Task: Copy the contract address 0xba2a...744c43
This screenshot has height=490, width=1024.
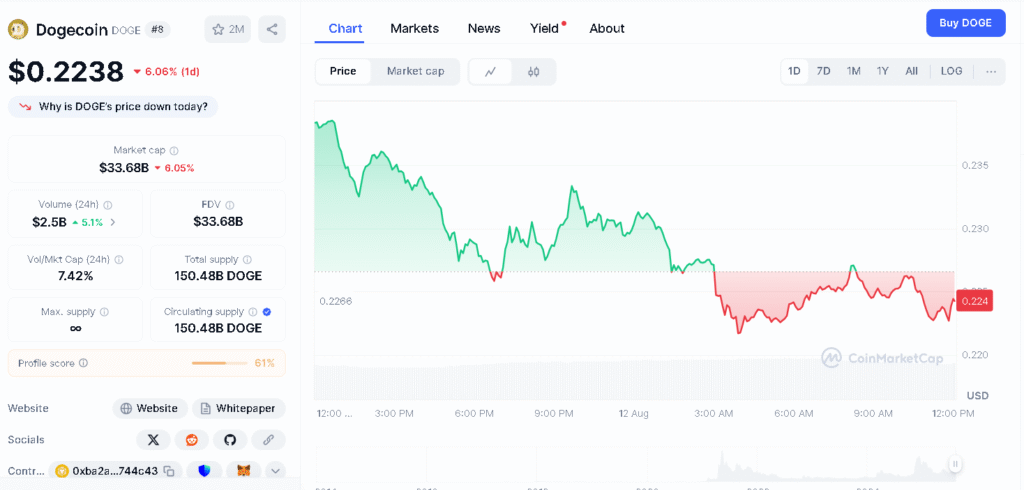Action: pyautogui.click(x=169, y=471)
